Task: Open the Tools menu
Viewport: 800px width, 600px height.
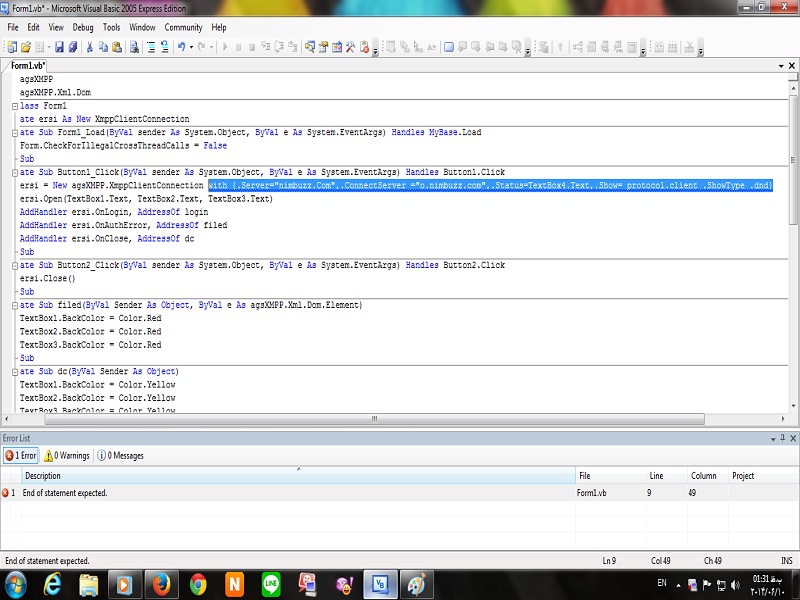Action: pos(111,28)
